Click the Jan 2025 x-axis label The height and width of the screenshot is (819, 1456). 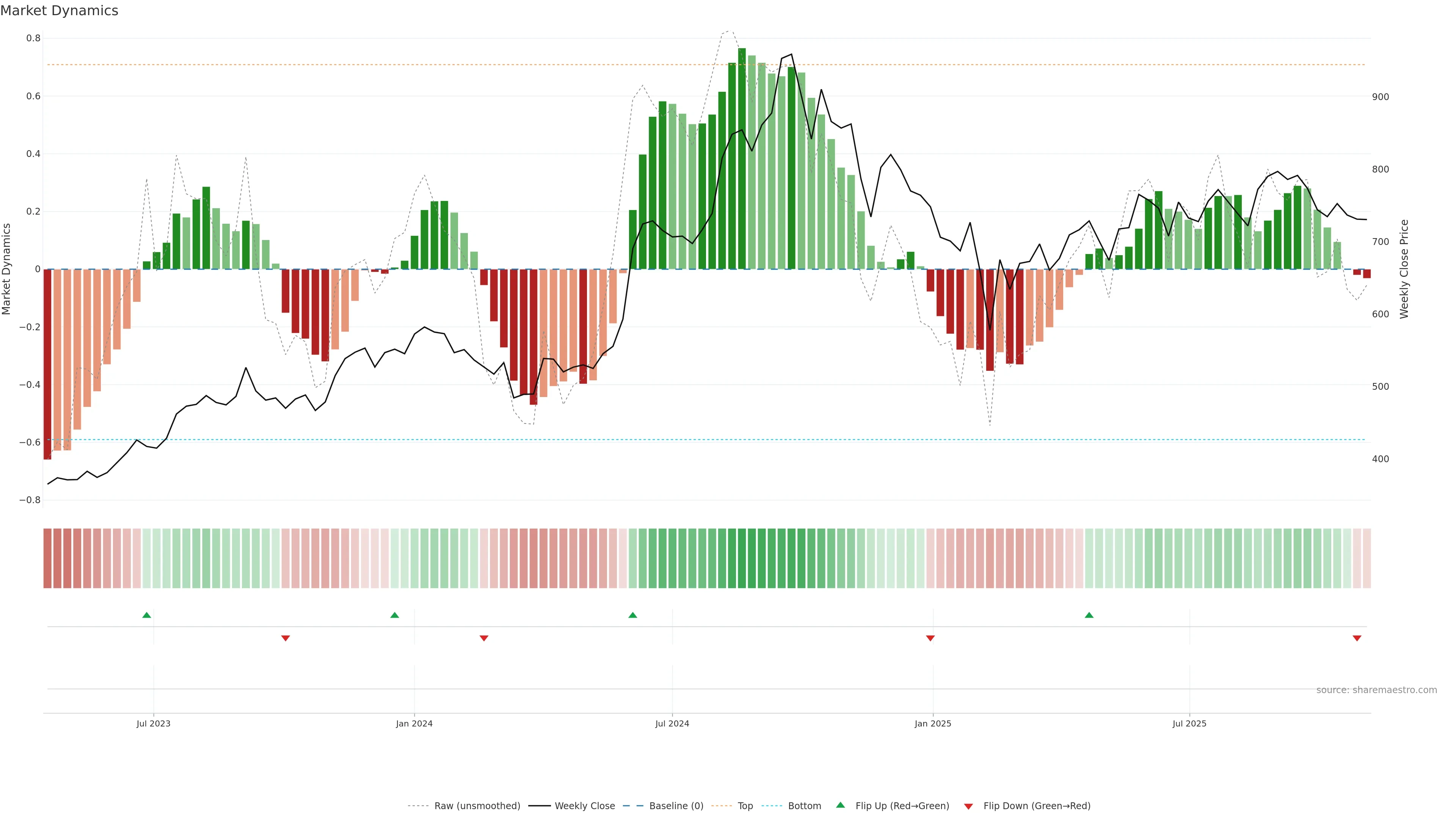(x=933, y=723)
